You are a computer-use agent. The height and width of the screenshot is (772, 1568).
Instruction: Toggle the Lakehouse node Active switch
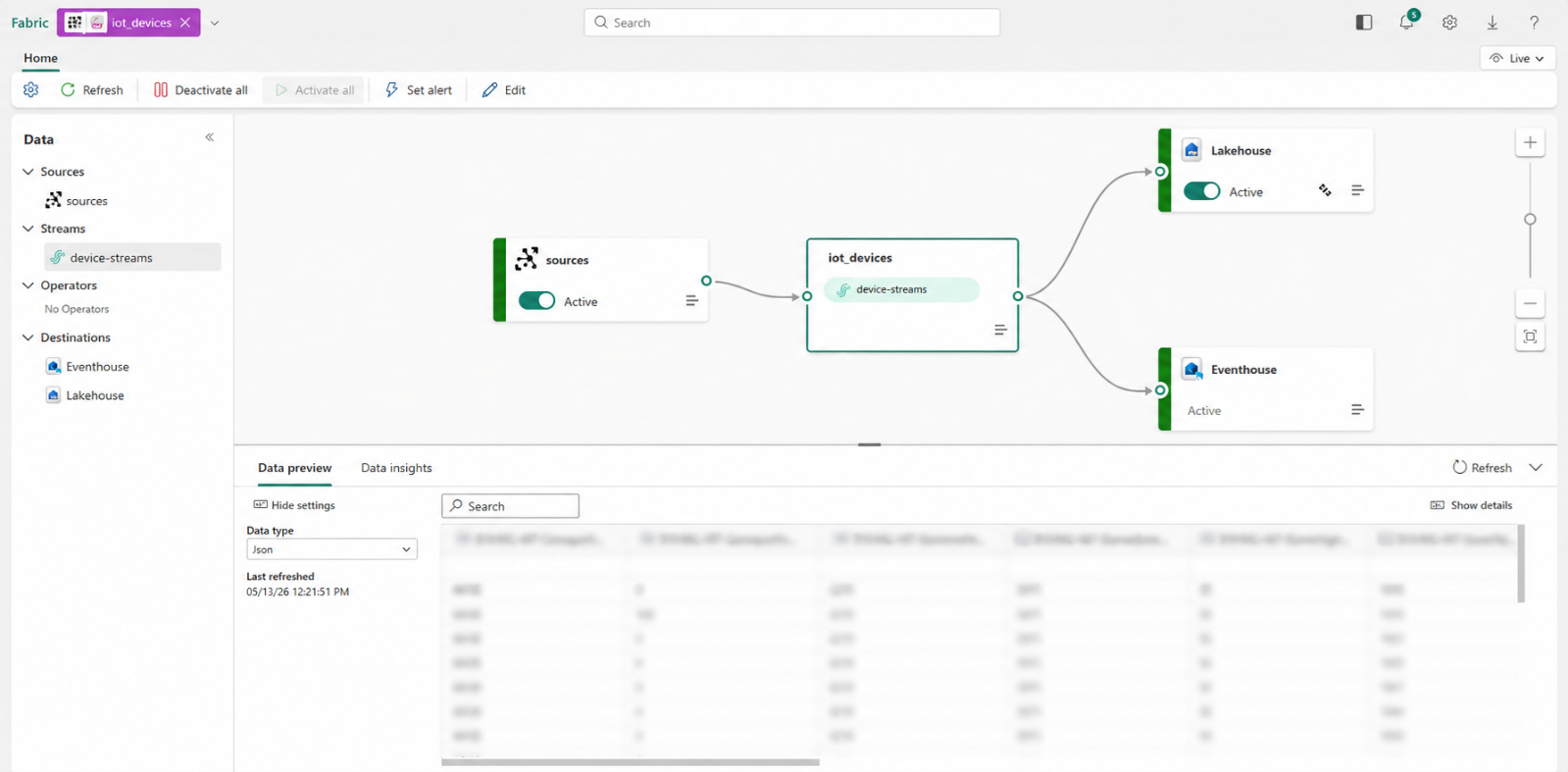[x=1201, y=191]
